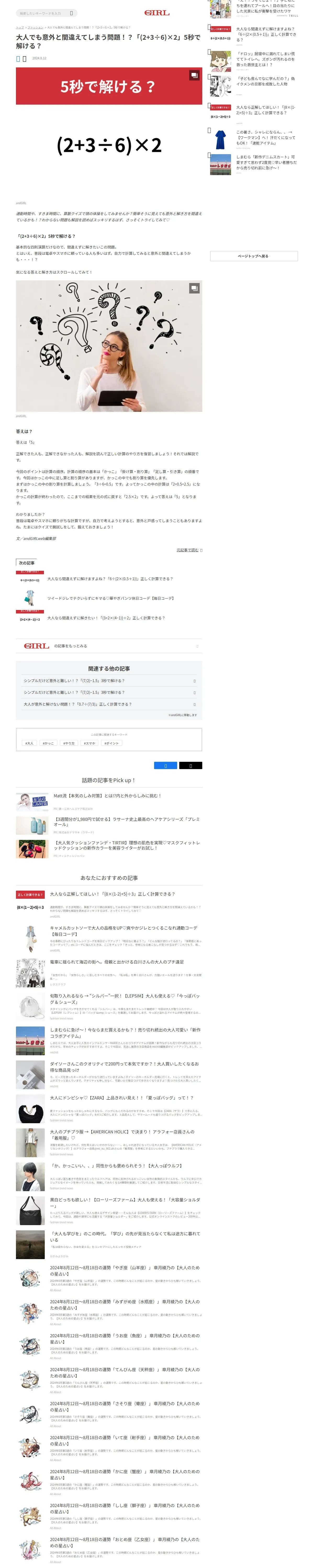The width and height of the screenshot is (314, 1568).
Task: Select the '#ポイント' keyword tag
Action: 111,743
